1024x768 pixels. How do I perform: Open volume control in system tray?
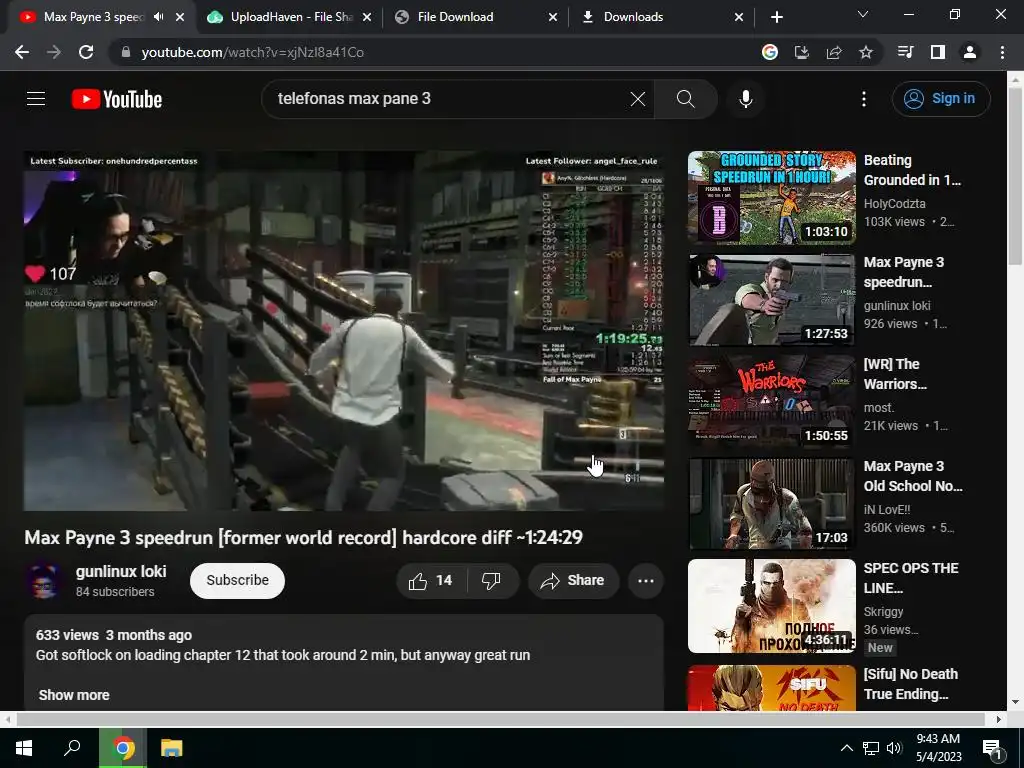coord(894,748)
